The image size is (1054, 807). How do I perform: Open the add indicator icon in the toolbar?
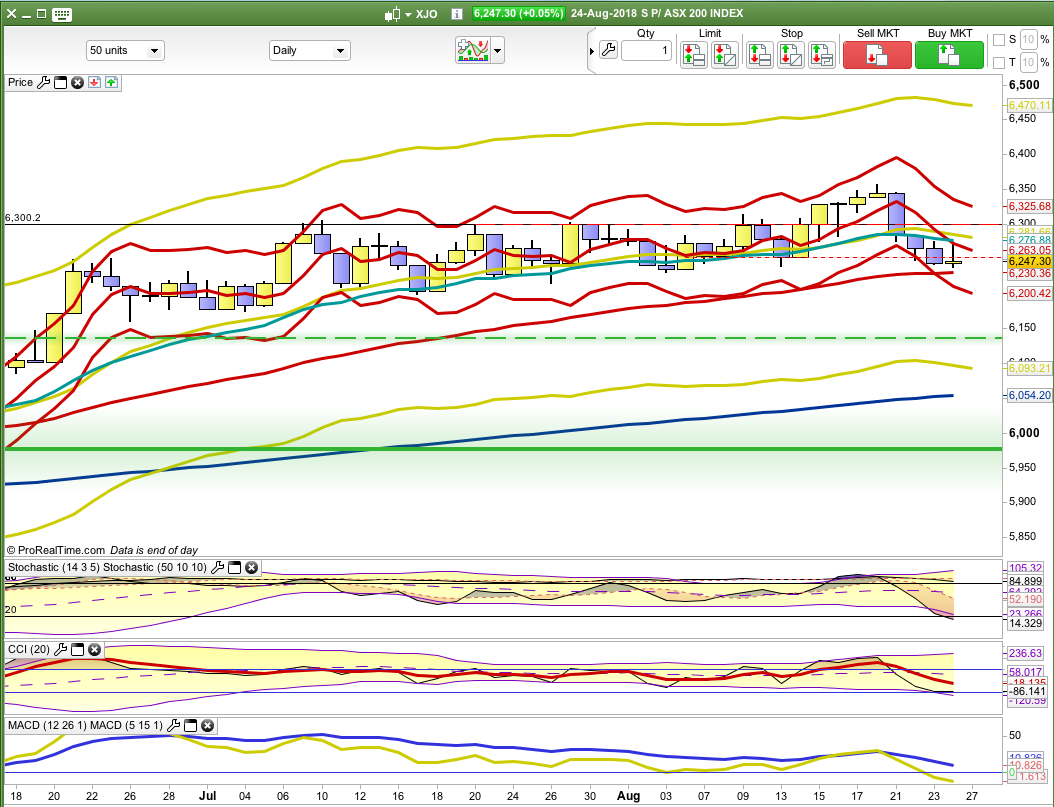click(473, 50)
